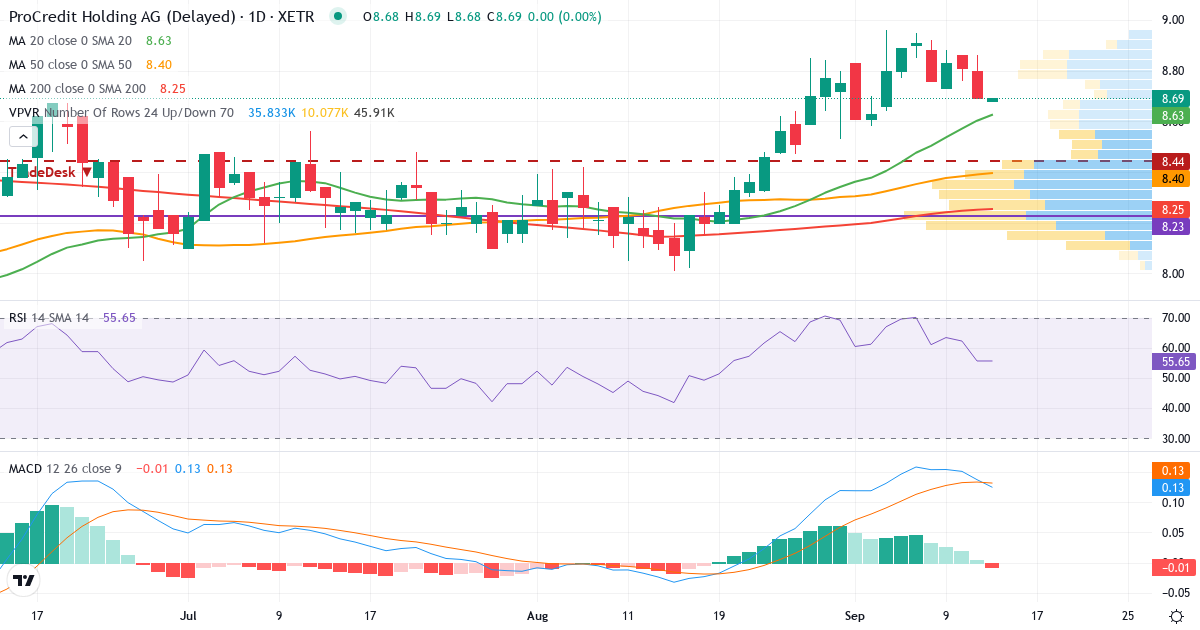
Task: Click the orange 8.40 price axis label
Action: (x=1172, y=178)
